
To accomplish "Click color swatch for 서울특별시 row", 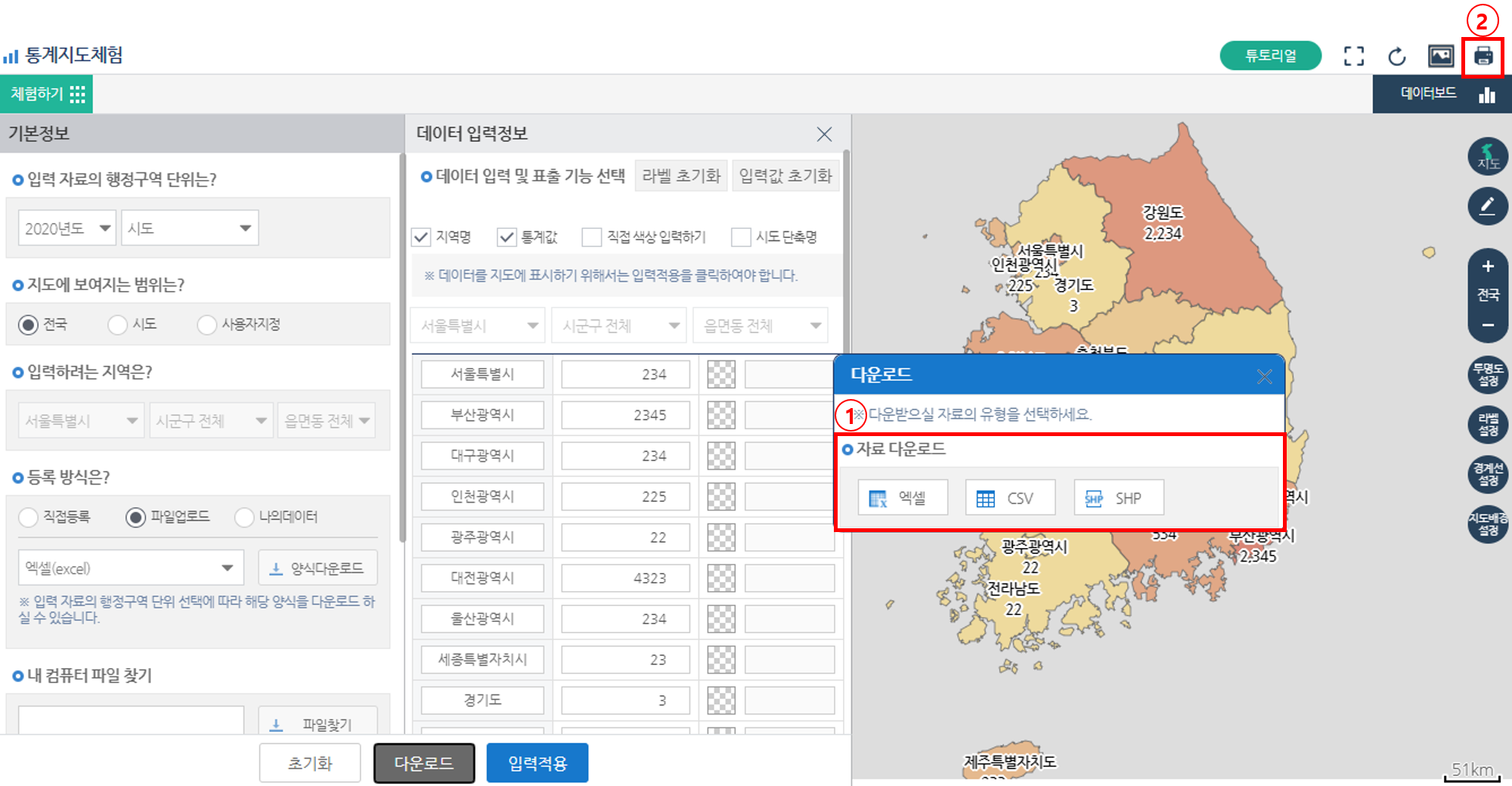I will pyautogui.click(x=720, y=374).
